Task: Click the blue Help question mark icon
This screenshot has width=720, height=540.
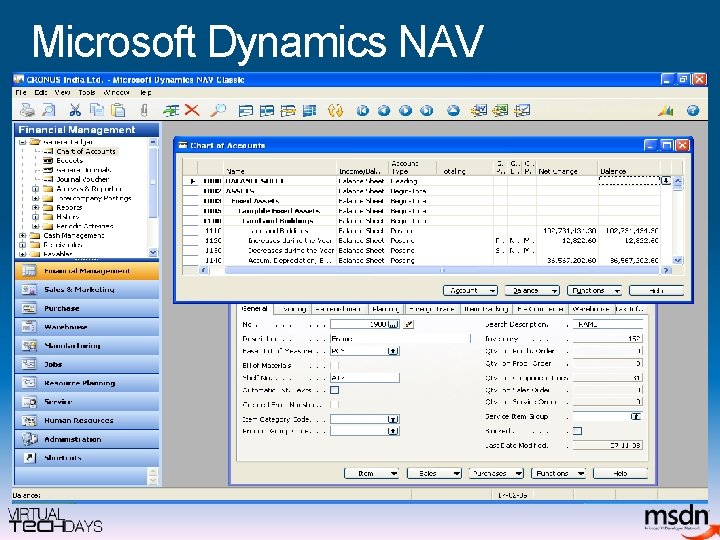Action: (x=693, y=110)
